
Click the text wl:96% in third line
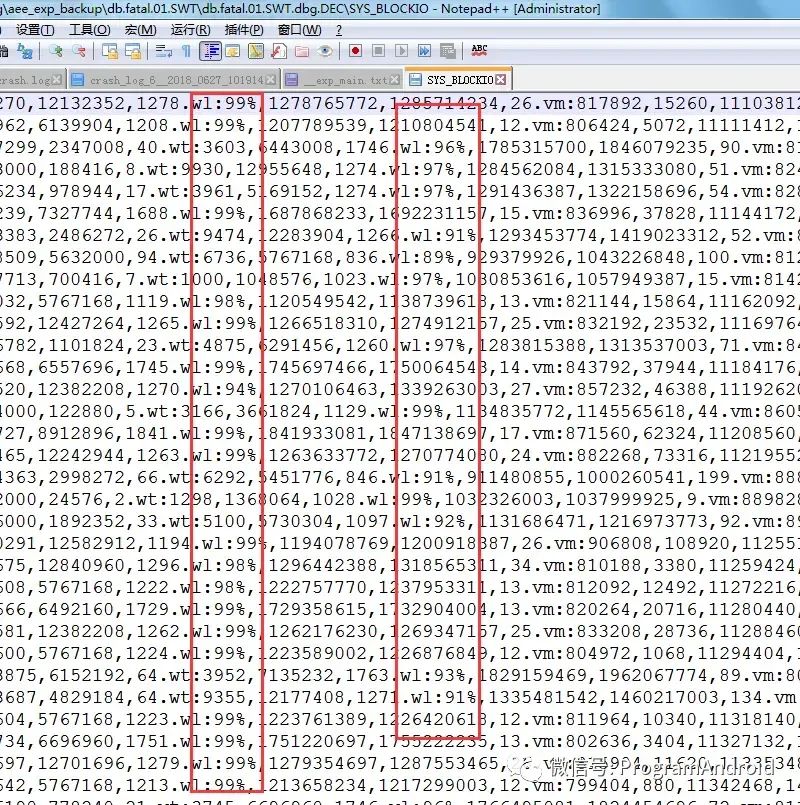(x=432, y=148)
